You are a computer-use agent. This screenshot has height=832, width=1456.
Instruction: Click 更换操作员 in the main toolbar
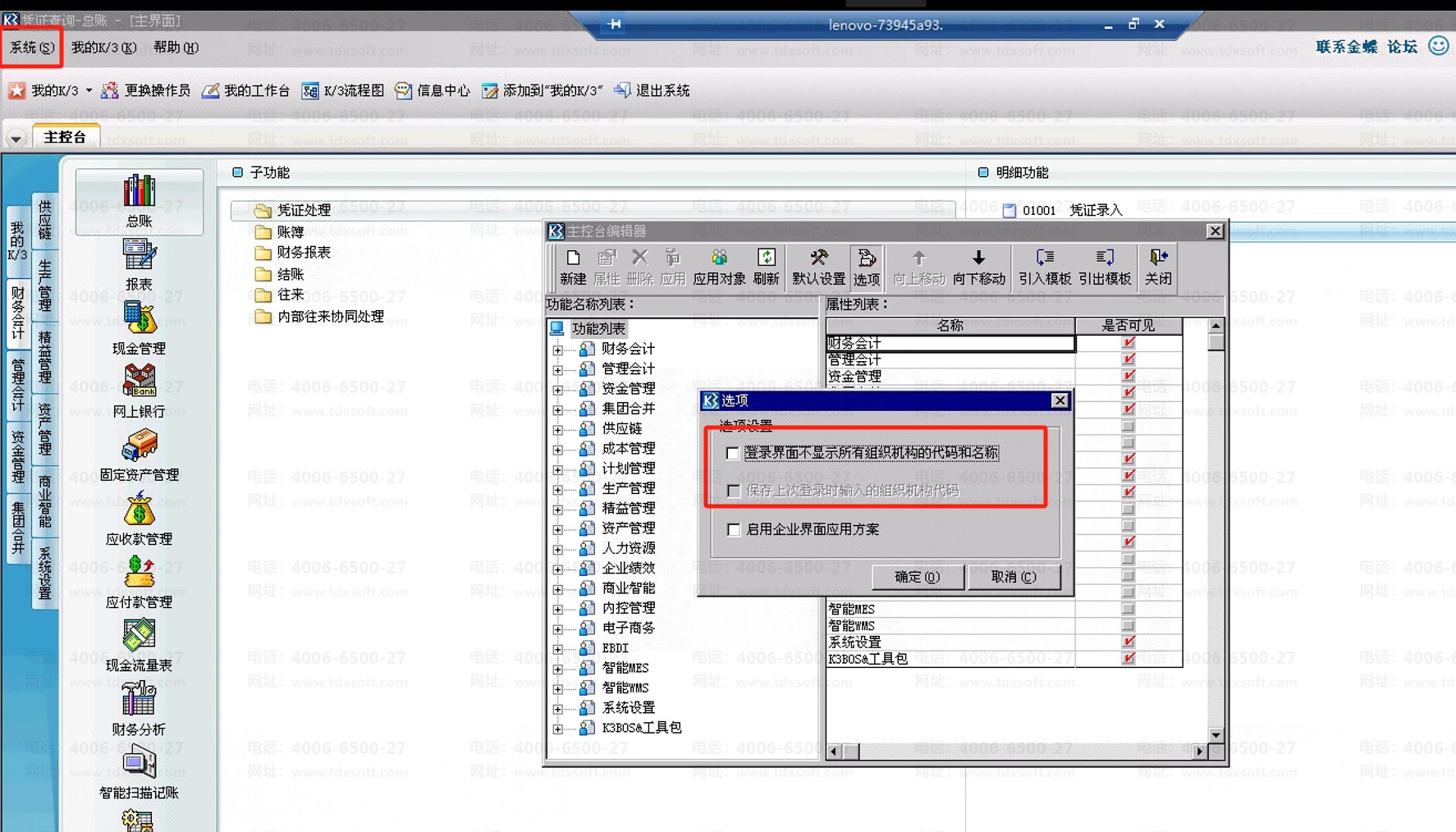(146, 90)
